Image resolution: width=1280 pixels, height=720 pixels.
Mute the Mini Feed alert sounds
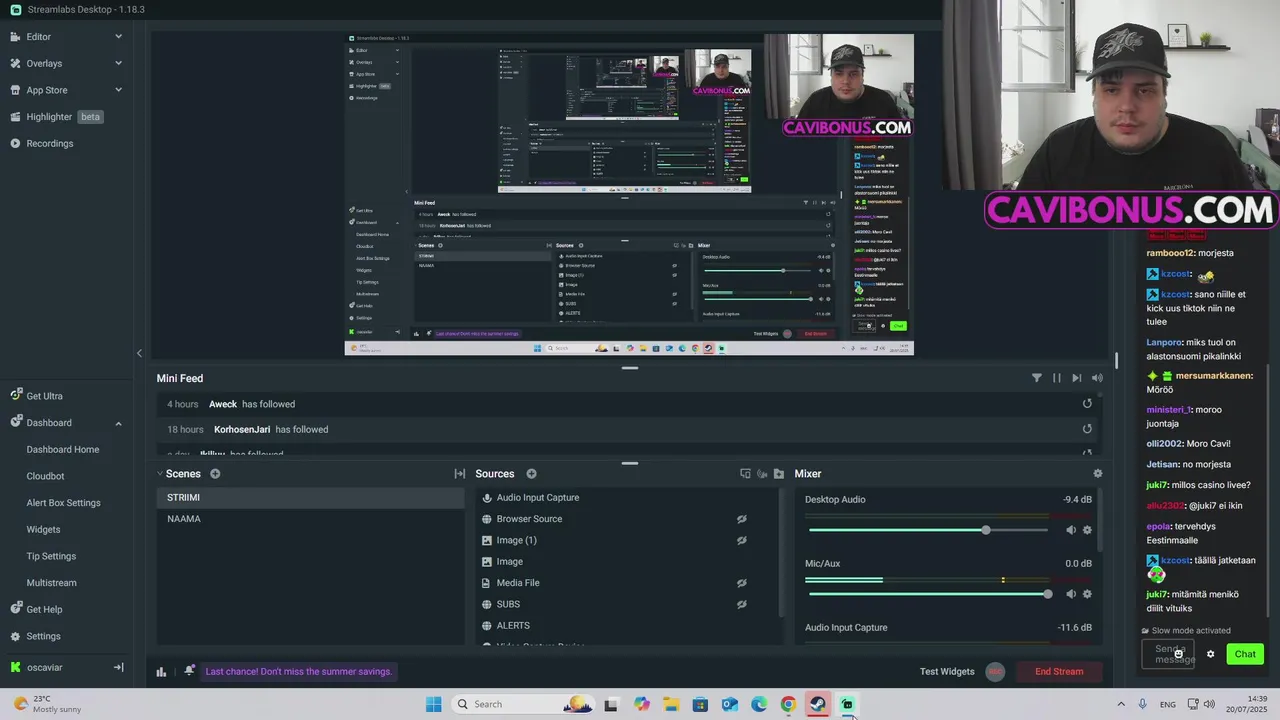click(x=1097, y=378)
